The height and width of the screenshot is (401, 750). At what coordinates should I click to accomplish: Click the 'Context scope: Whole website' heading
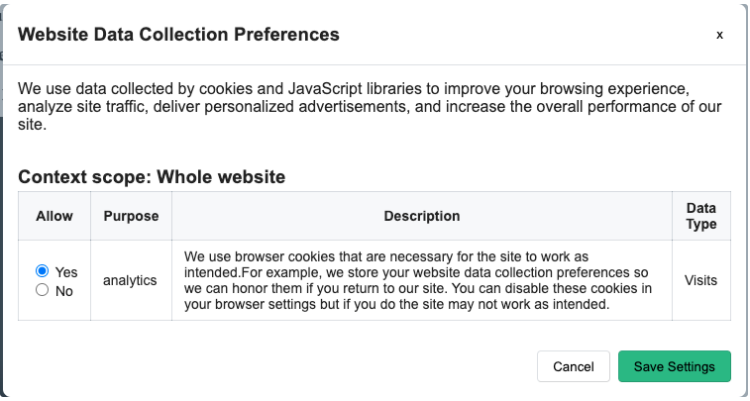(x=152, y=177)
